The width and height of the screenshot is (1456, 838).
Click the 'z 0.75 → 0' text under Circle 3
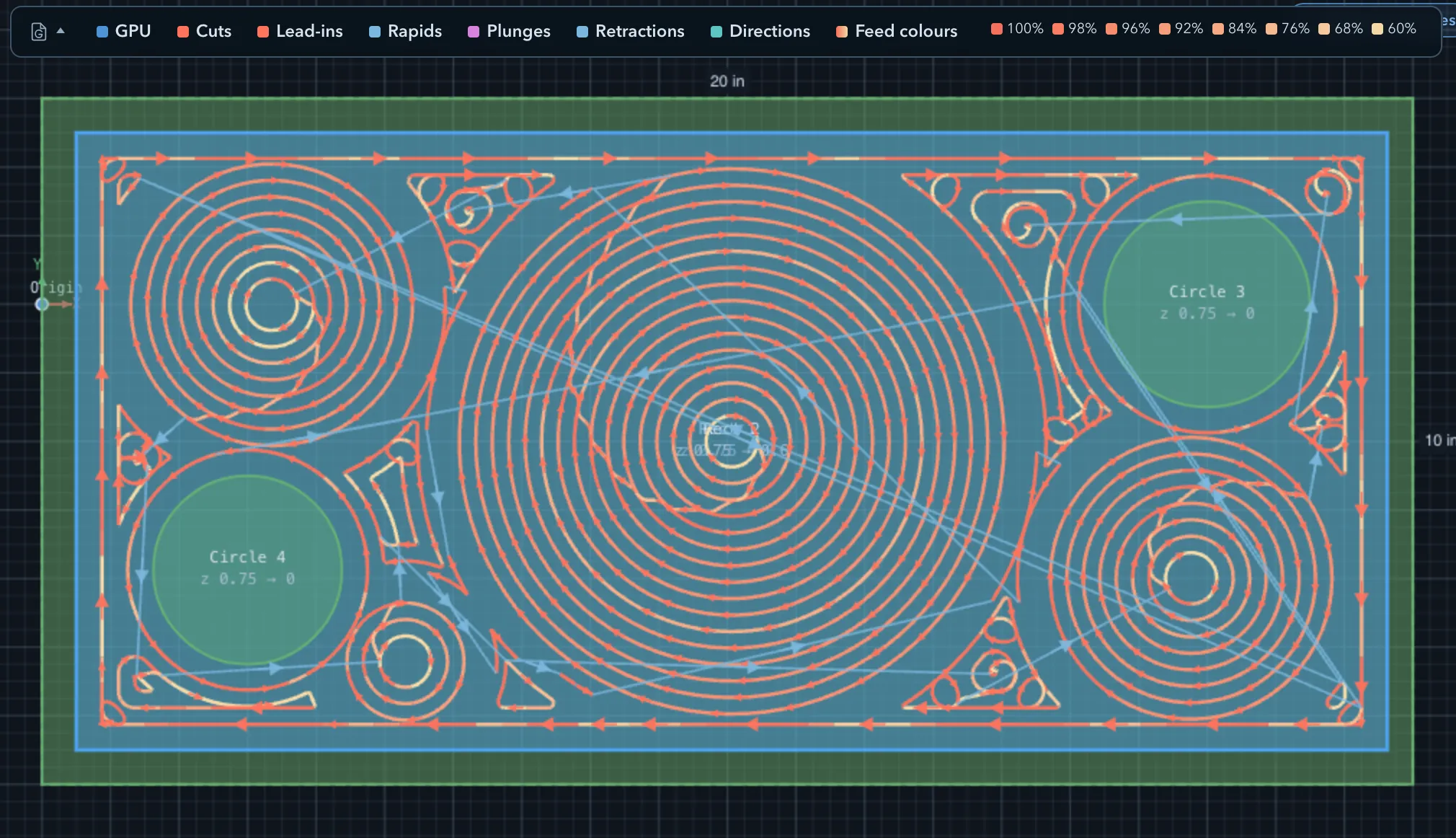point(1207,314)
